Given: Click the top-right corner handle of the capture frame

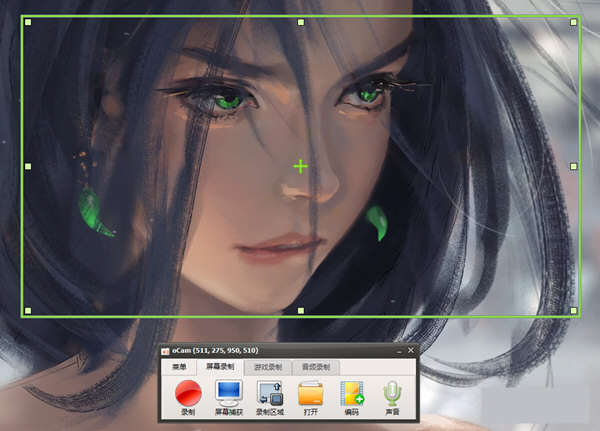Looking at the screenshot, I should click(x=573, y=21).
